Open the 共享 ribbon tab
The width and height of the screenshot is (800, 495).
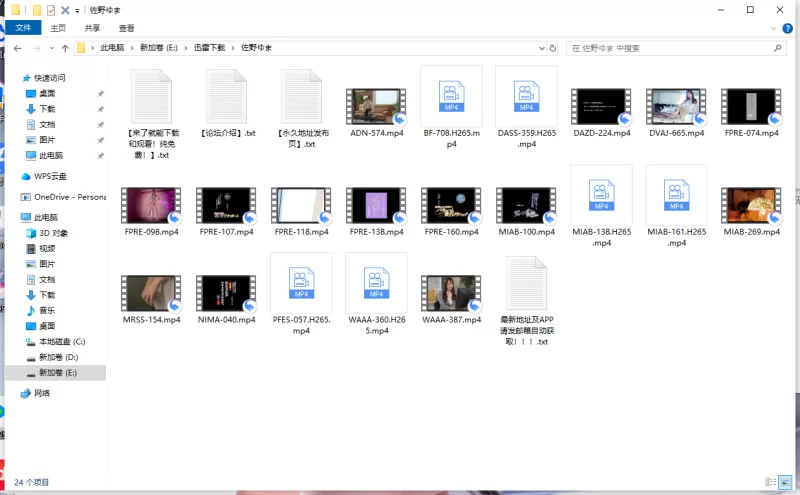coord(92,28)
